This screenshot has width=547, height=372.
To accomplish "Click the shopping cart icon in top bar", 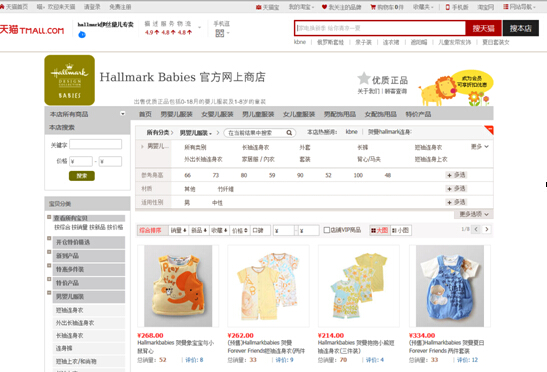I will coord(373,7).
